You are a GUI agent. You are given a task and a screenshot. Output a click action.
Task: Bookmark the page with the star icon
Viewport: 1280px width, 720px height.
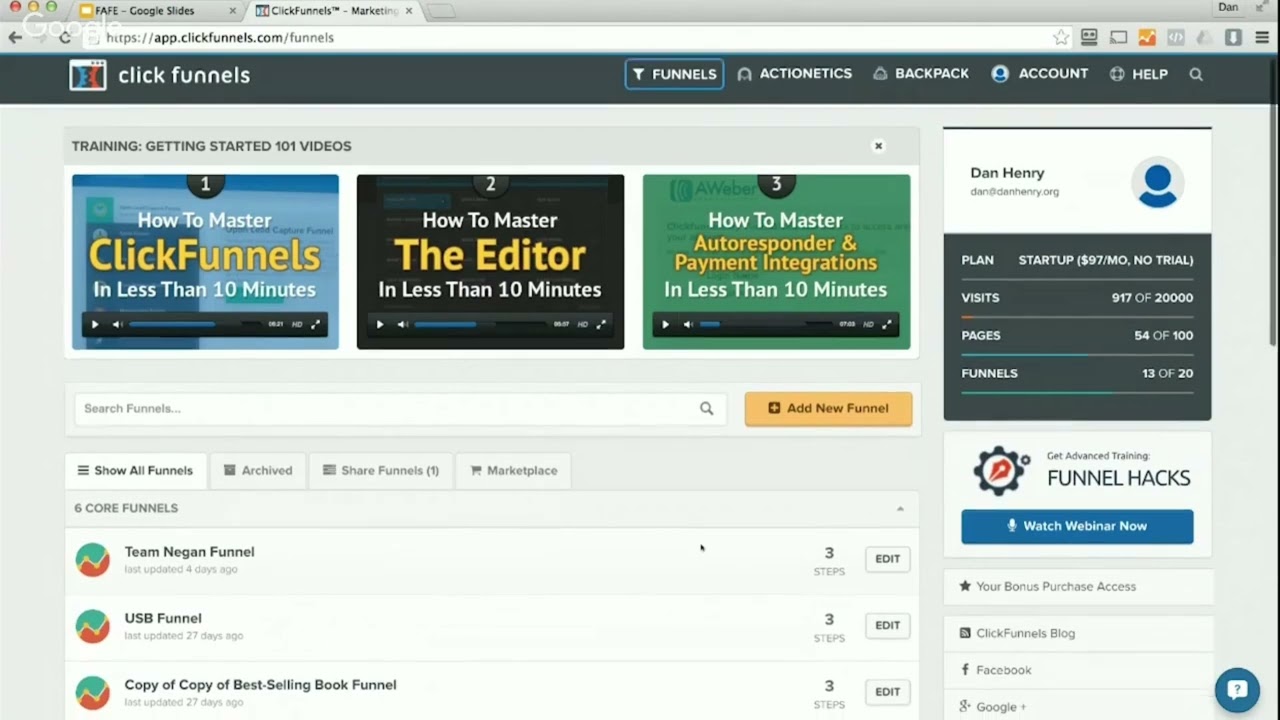click(1061, 37)
